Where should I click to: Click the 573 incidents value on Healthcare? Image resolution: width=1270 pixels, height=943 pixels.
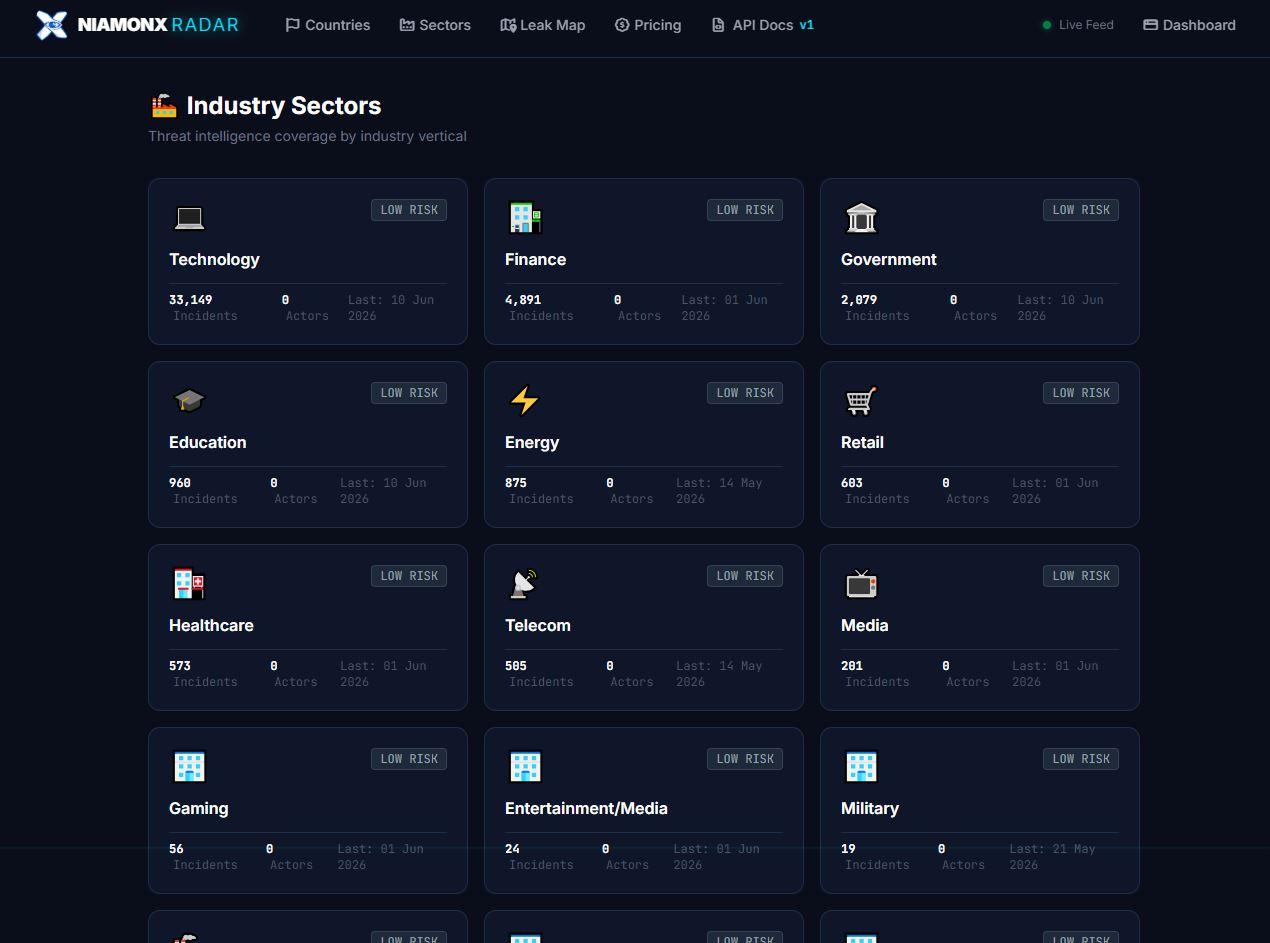(x=180, y=666)
